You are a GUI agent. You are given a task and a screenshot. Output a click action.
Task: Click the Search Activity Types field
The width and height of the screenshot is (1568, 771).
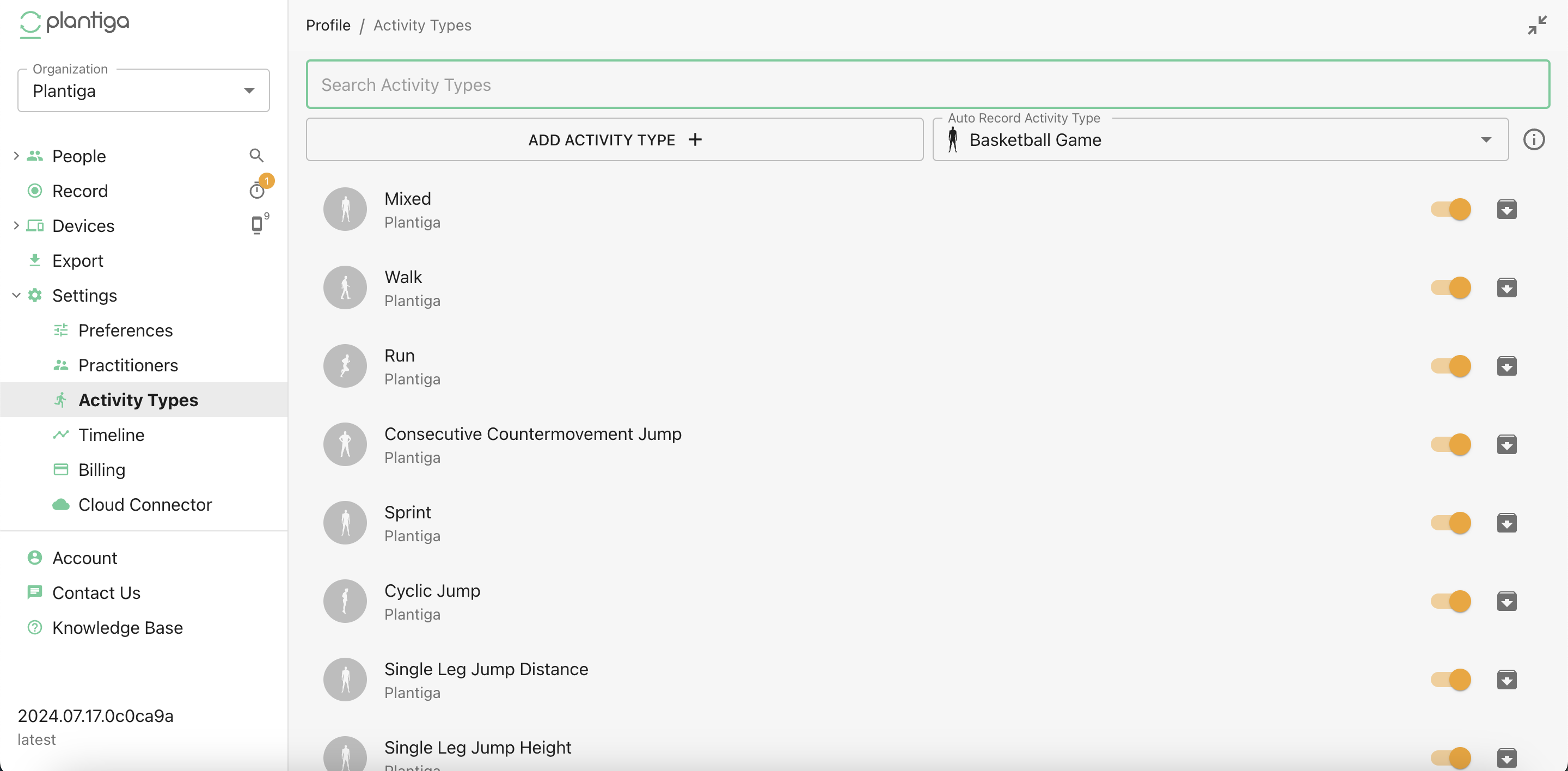tap(928, 85)
